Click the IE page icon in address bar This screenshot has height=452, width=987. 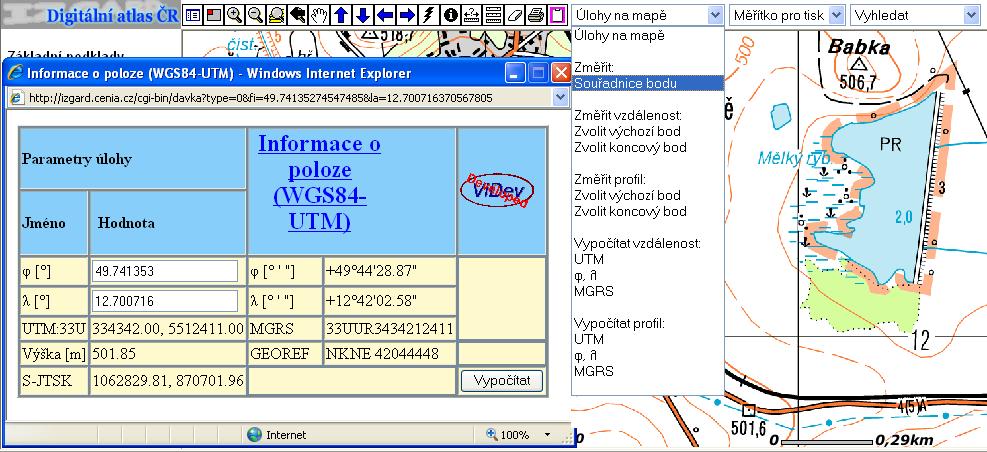[18, 98]
